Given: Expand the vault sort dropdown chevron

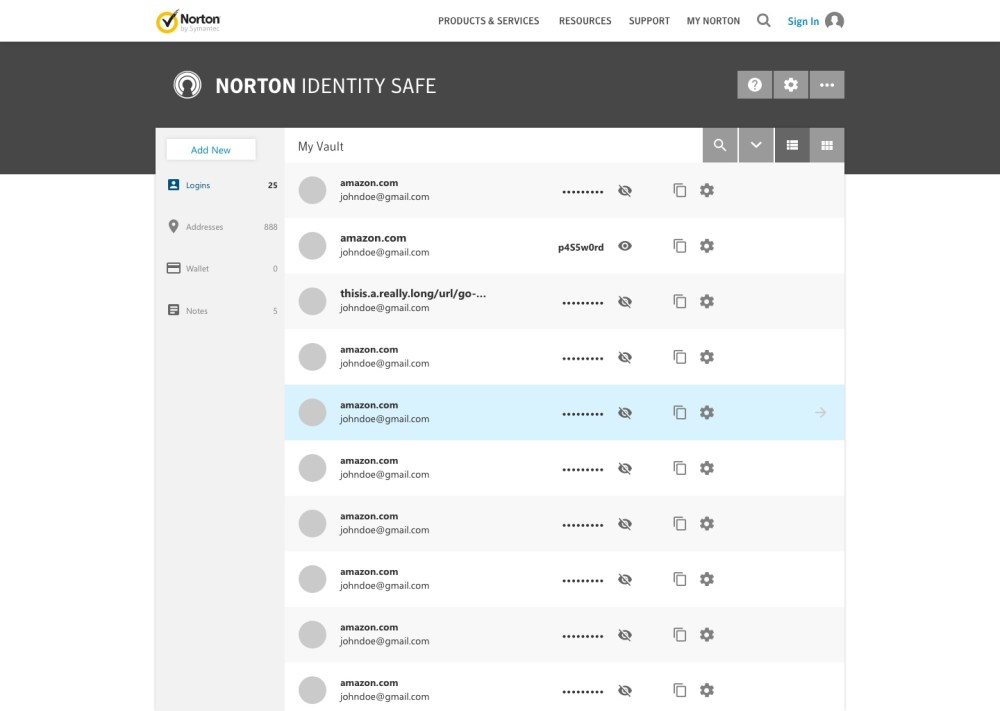Looking at the screenshot, I should coord(756,146).
